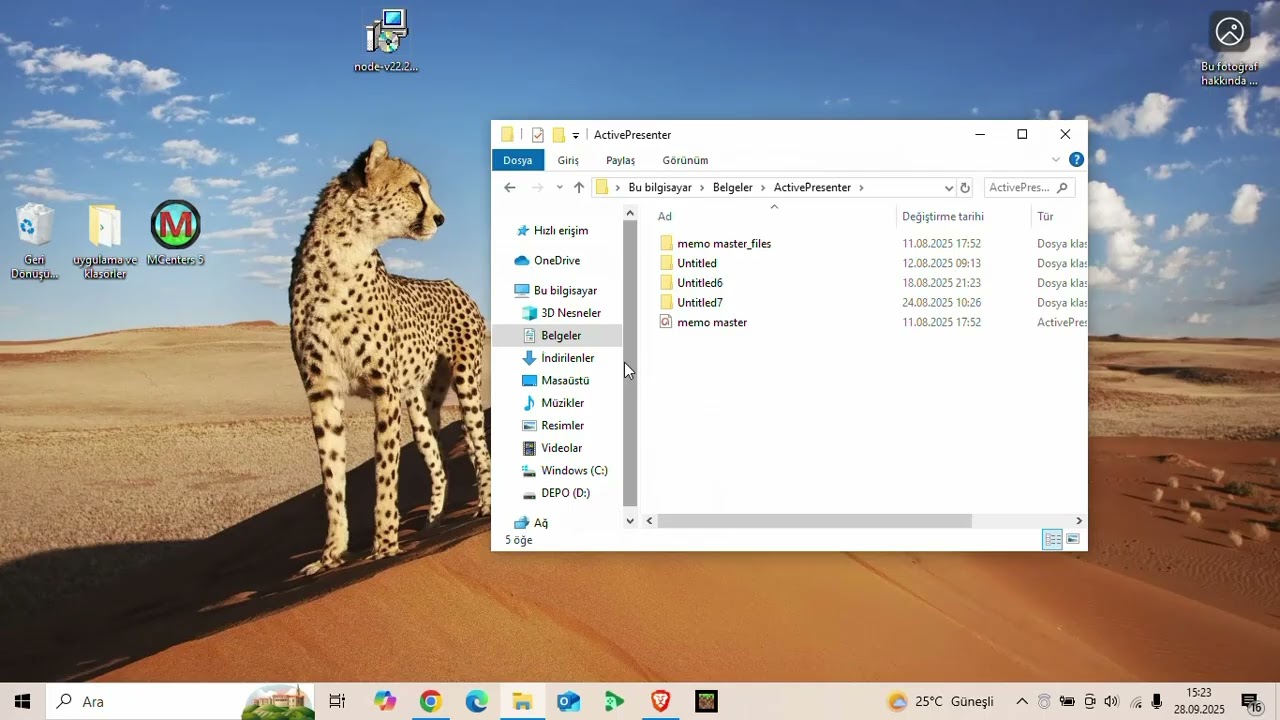1280x720 pixels.
Task: Click 'Belgeler' in the address breadcrumb
Action: point(733,187)
